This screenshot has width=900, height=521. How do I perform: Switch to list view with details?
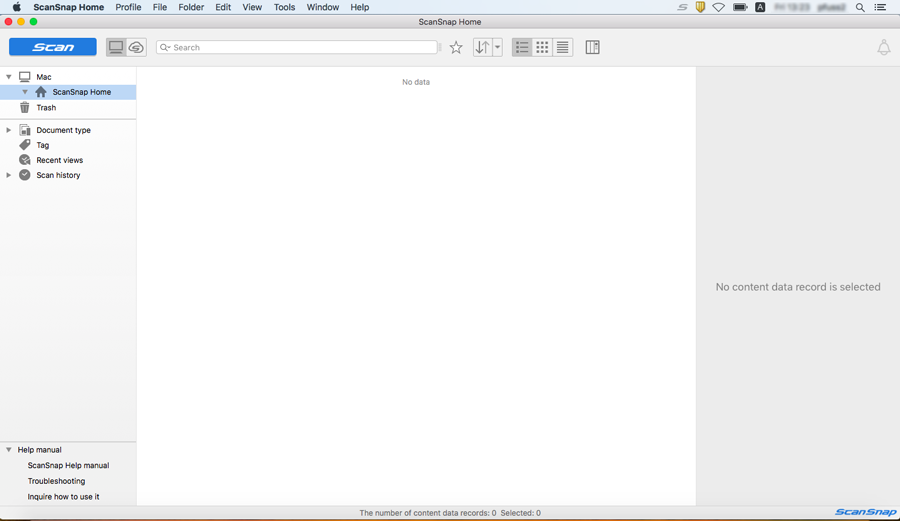(522, 47)
